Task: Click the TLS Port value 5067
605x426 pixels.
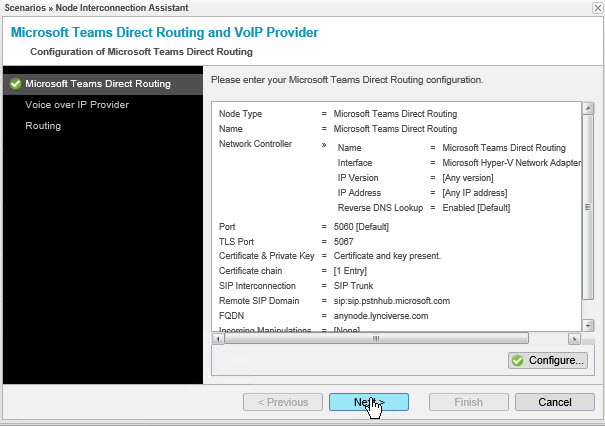Action: coord(344,240)
